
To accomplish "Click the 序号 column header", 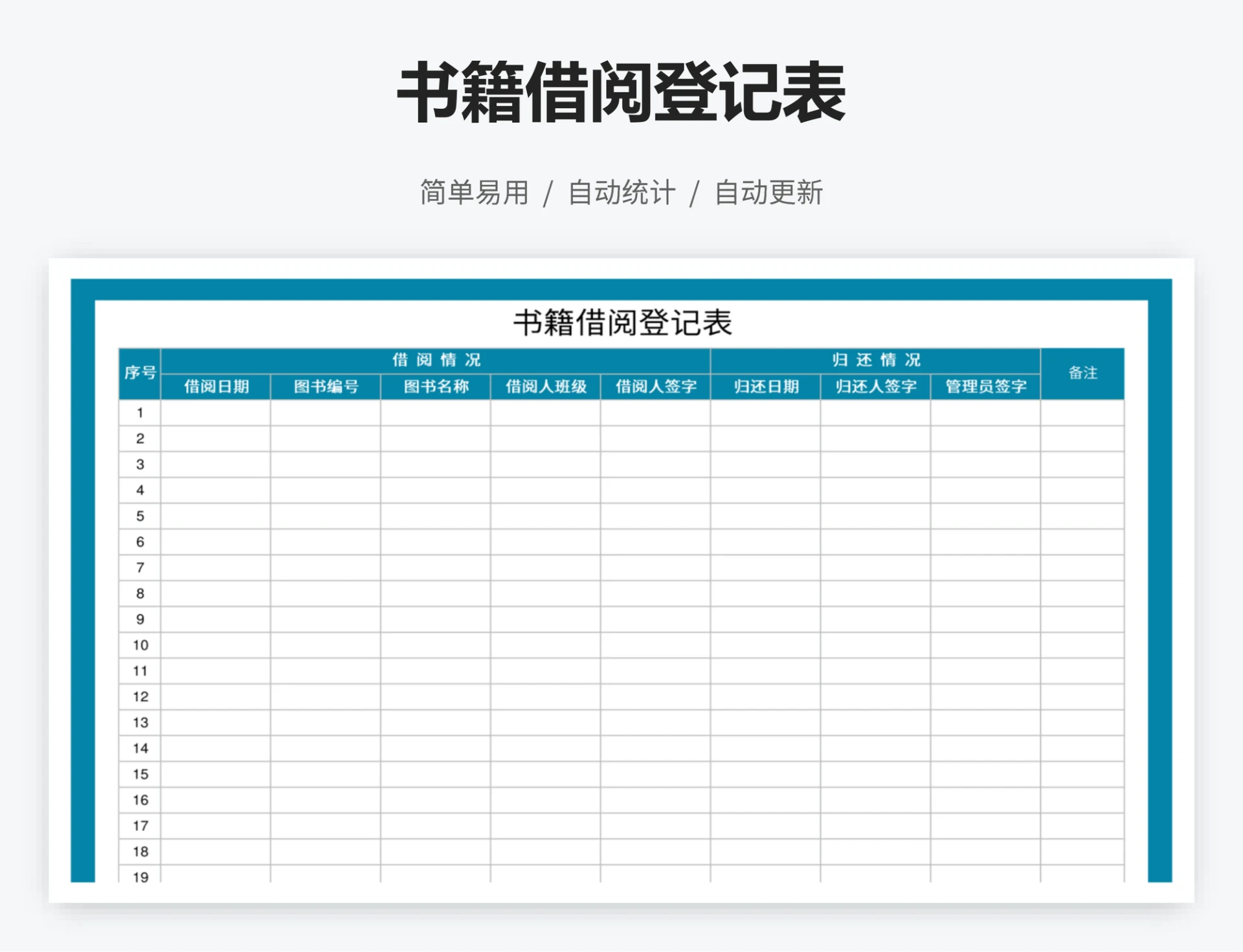I will click(x=138, y=374).
